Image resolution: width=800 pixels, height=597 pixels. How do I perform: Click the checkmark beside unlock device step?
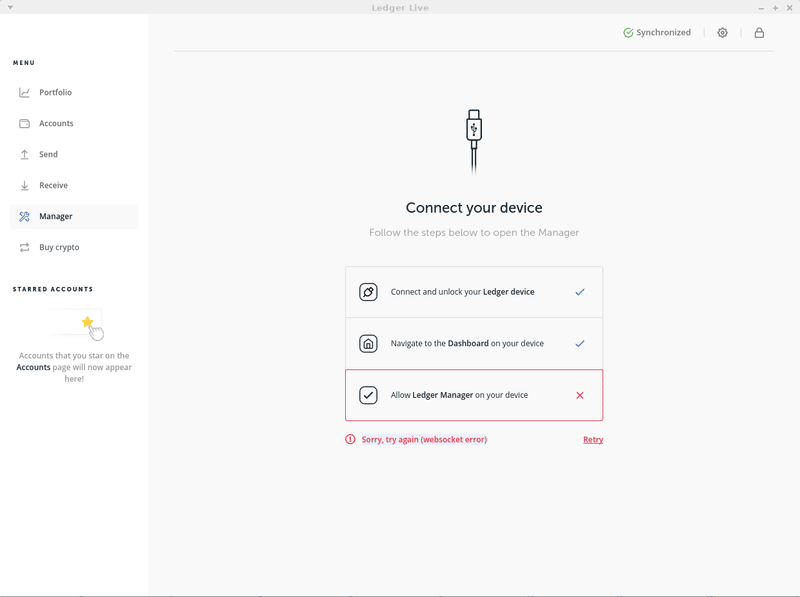[x=580, y=291]
